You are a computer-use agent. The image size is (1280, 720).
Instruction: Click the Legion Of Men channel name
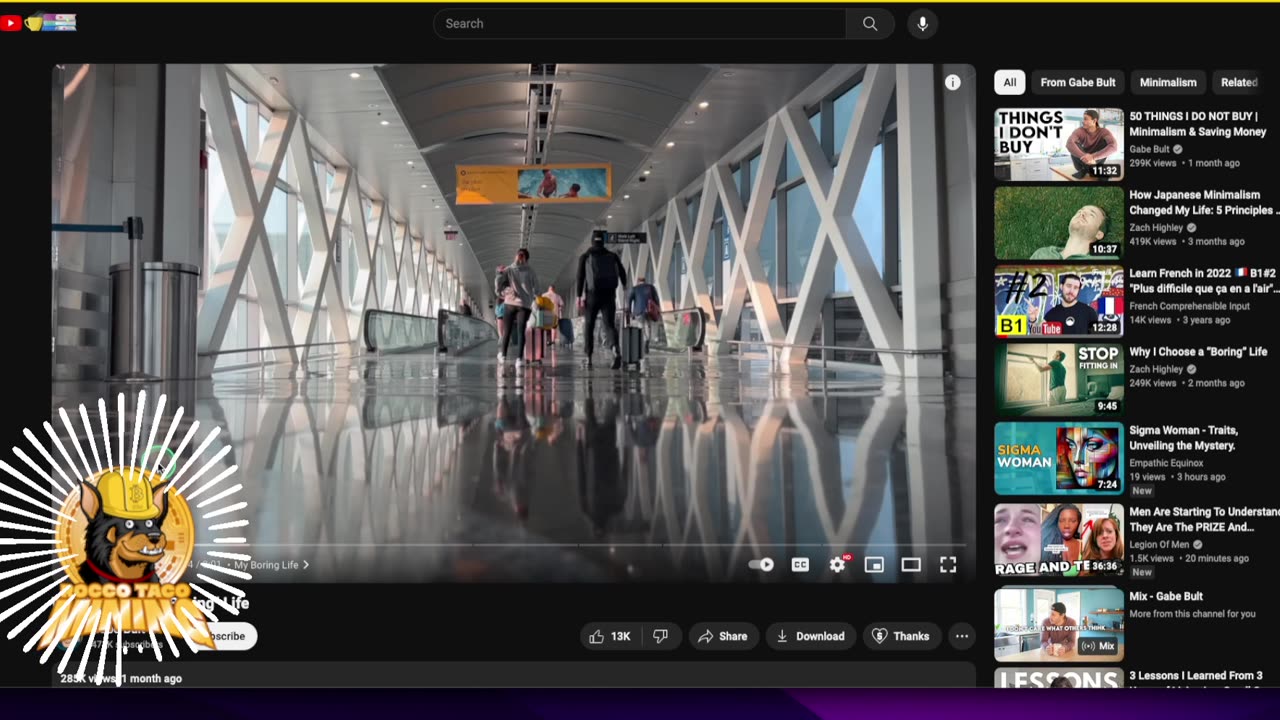click(1160, 544)
